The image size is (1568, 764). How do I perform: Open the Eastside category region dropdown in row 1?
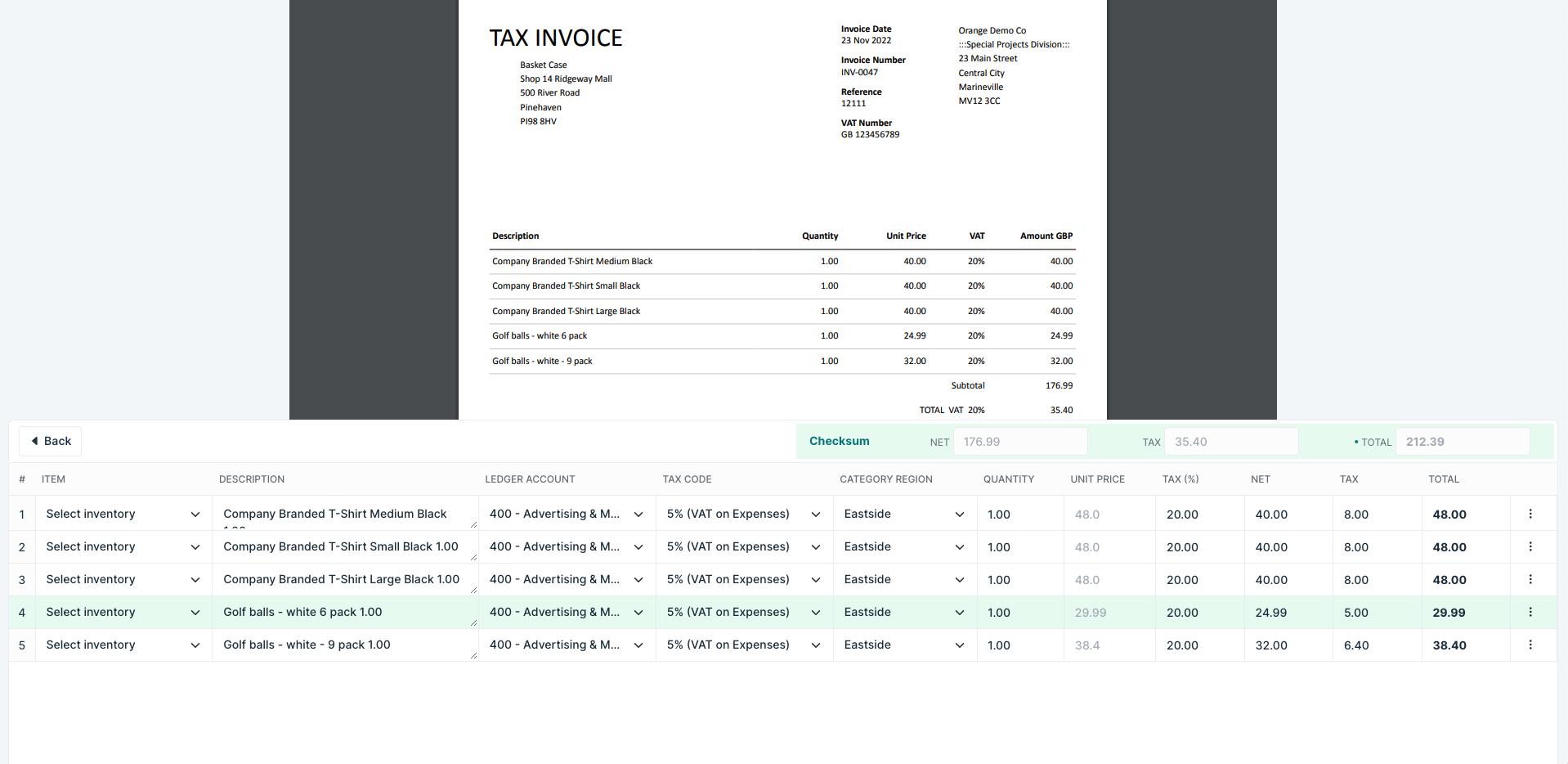click(x=904, y=514)
